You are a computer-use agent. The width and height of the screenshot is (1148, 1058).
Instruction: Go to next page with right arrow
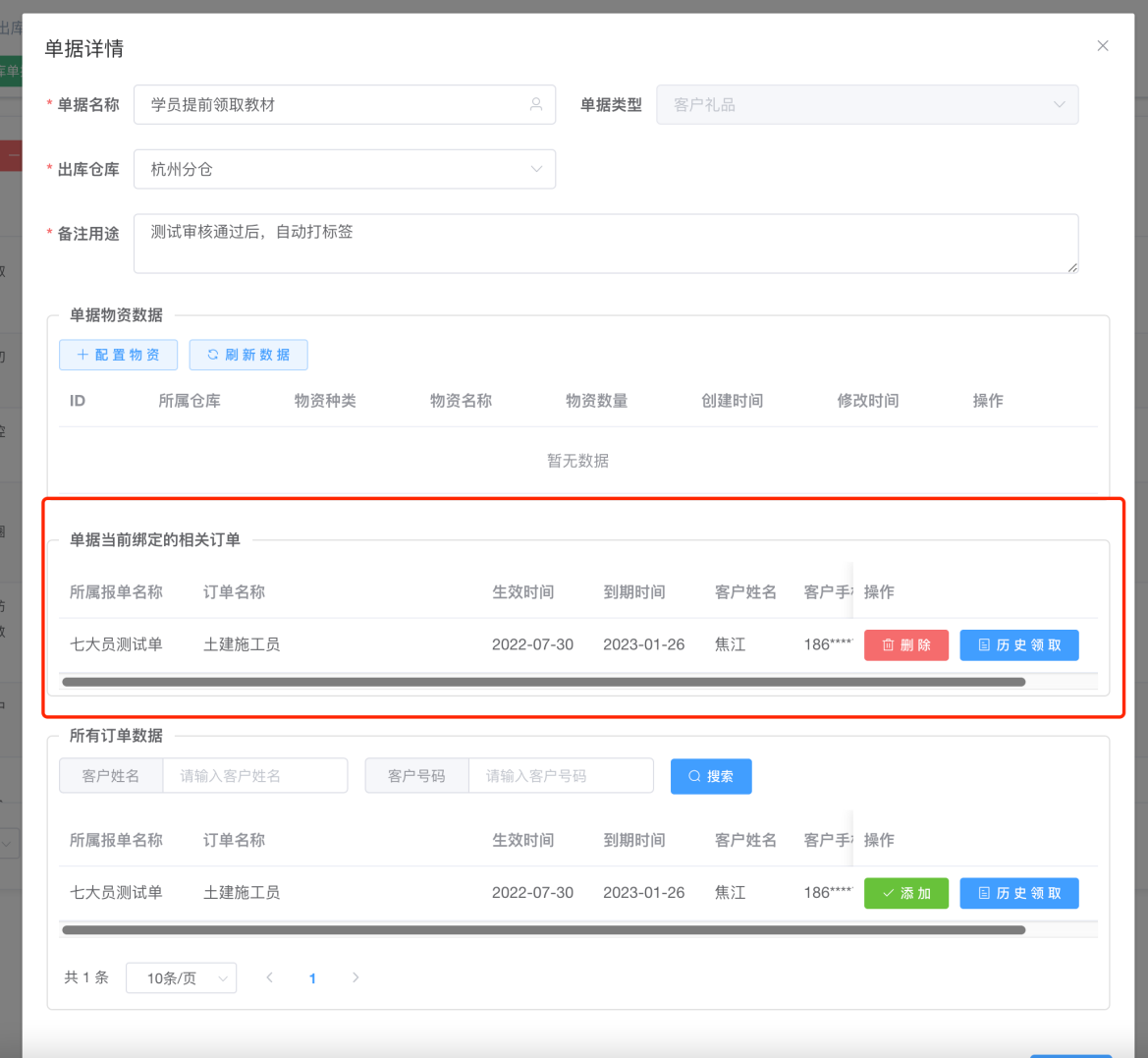pos(355,977)
